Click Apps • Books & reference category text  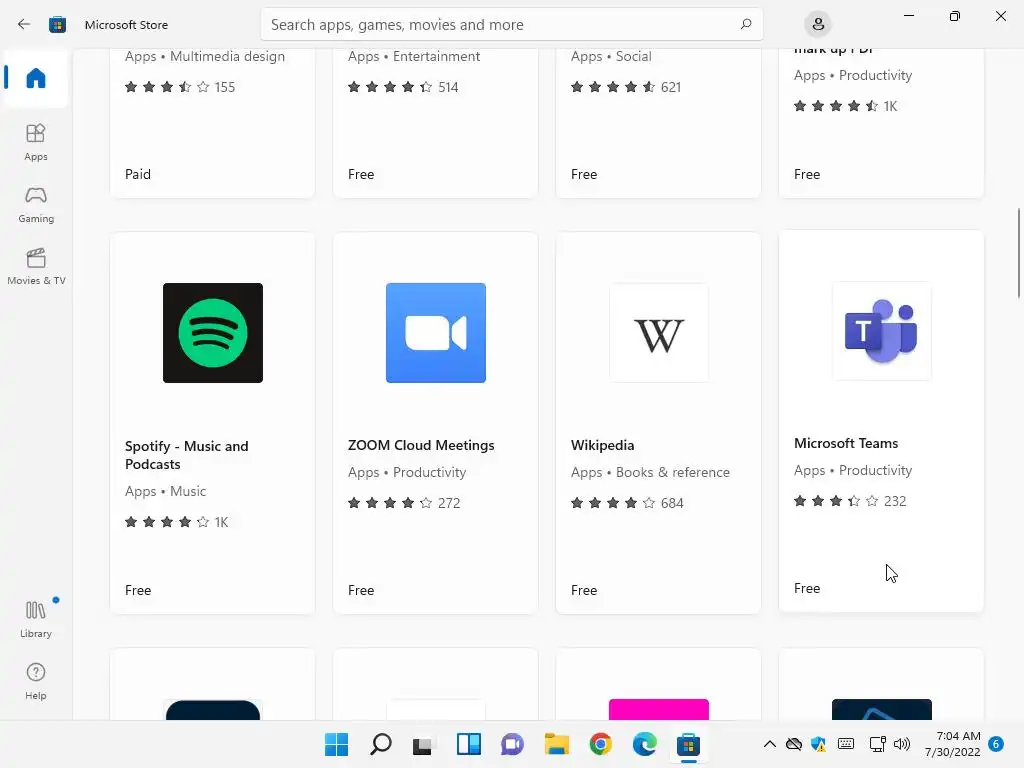pos(650,472)
